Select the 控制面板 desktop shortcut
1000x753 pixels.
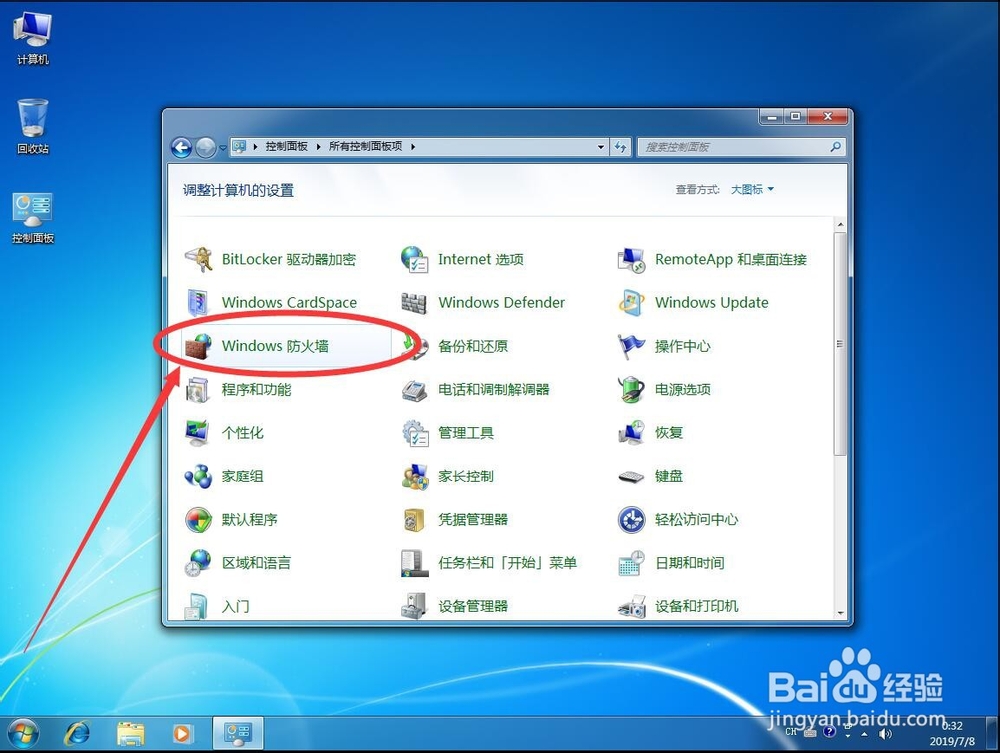(x=33, y=218)
